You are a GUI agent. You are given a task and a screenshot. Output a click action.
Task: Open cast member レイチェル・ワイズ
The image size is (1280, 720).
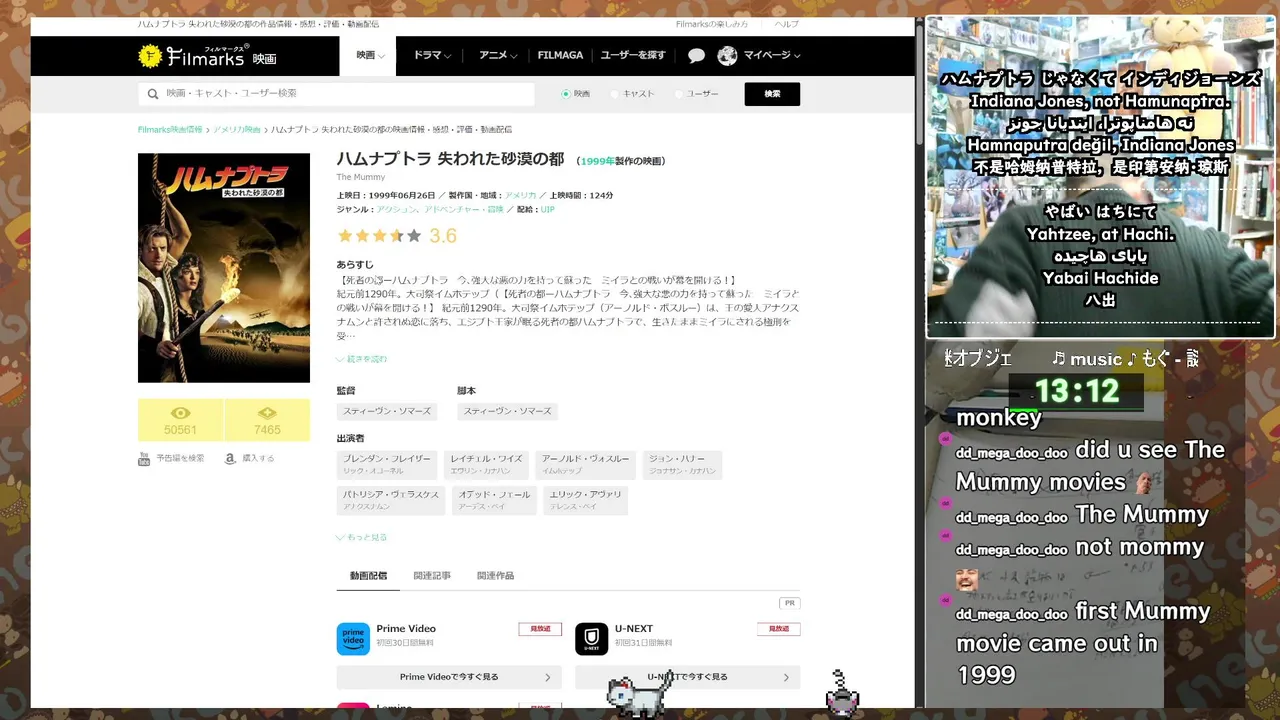coord(486,464)
